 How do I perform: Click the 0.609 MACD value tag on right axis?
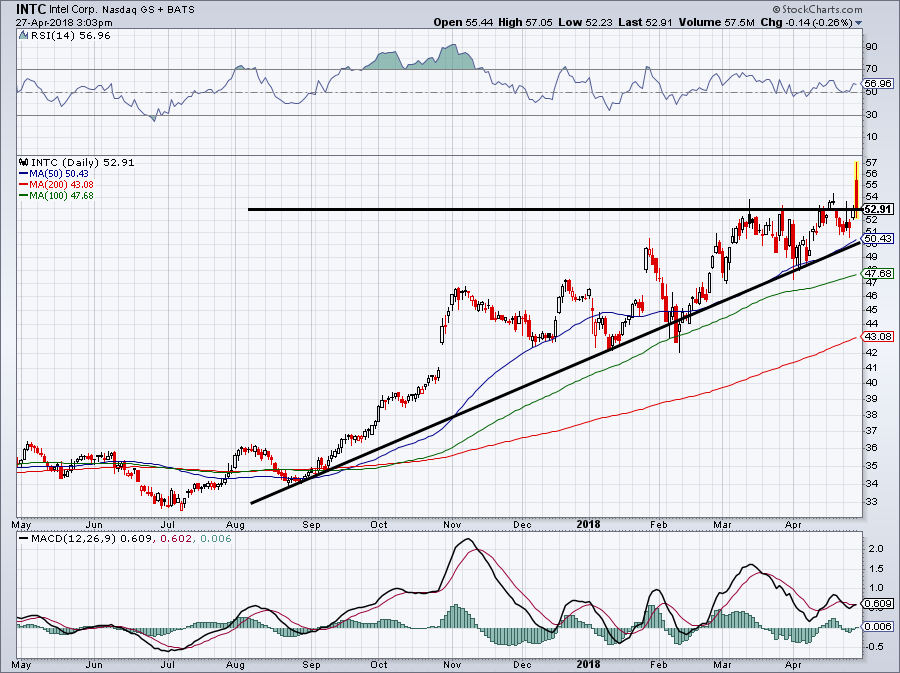pos(879,604)
